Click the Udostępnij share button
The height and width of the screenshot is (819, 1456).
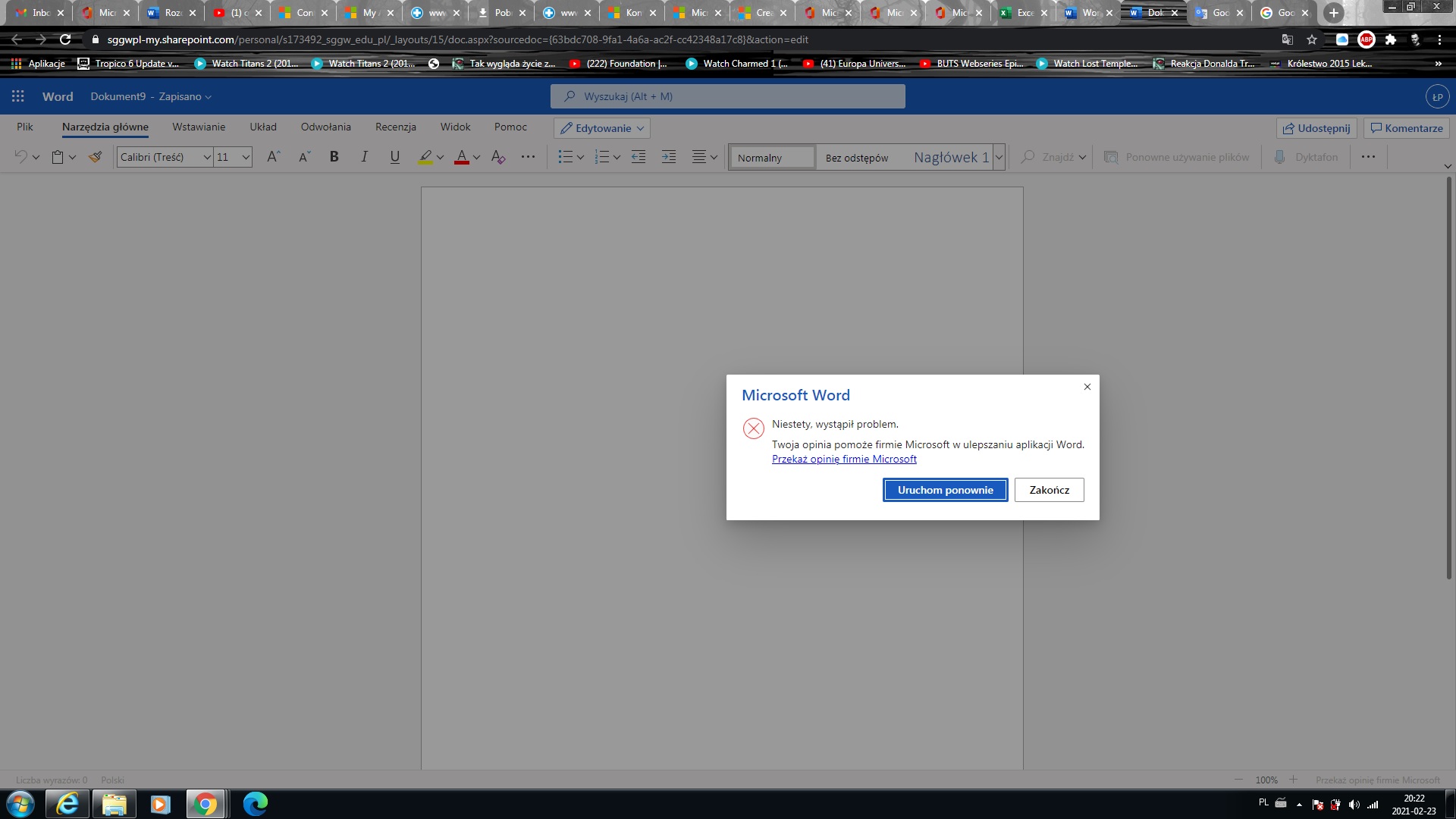point(1317,128)
